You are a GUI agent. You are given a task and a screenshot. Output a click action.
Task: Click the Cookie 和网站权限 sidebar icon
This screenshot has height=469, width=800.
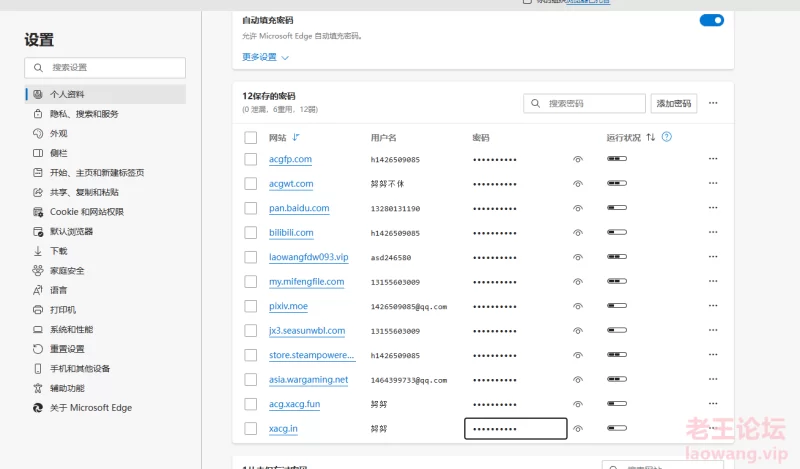click(38, 212)
